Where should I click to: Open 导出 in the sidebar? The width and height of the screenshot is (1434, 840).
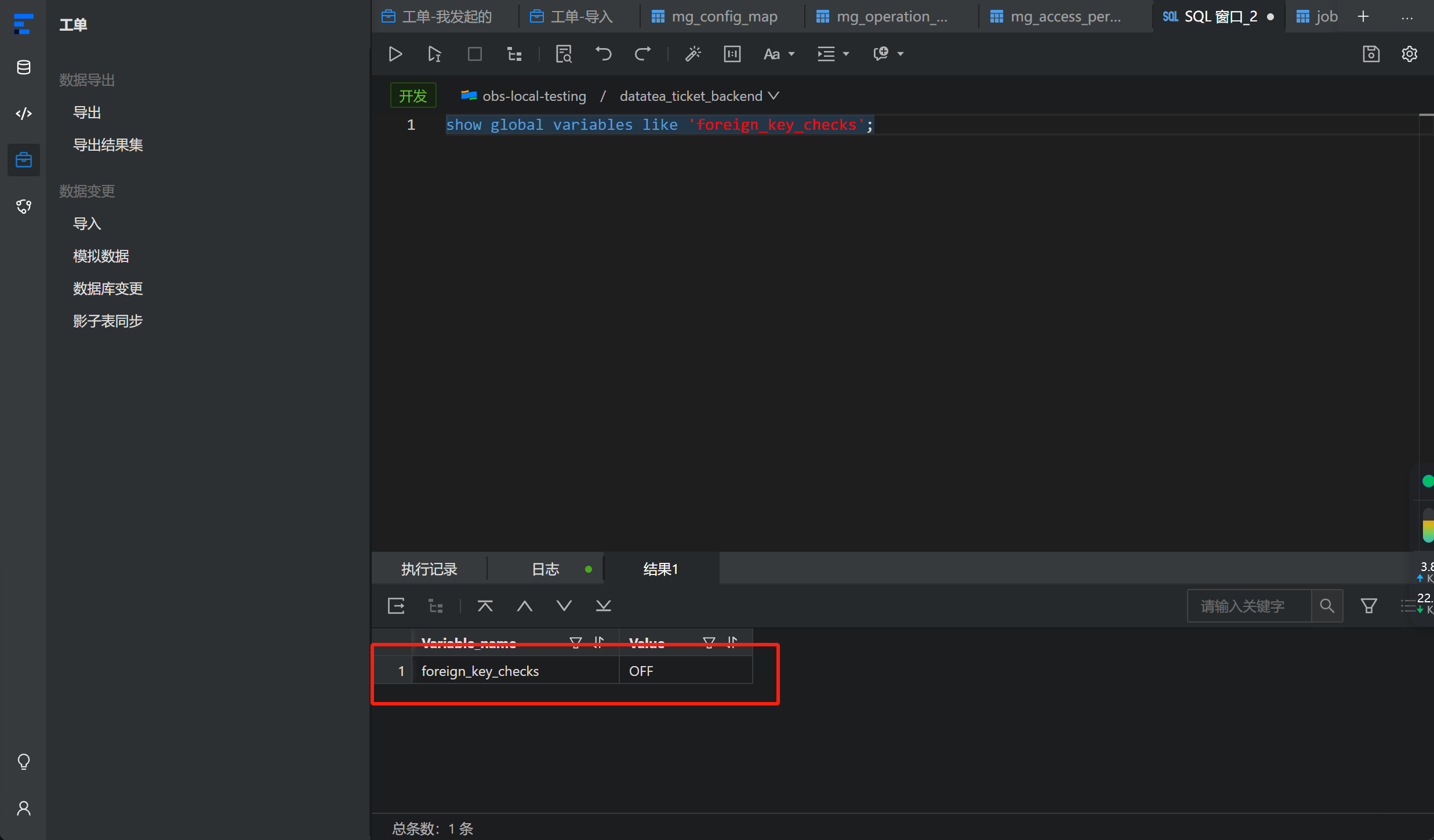pos(87,112)
